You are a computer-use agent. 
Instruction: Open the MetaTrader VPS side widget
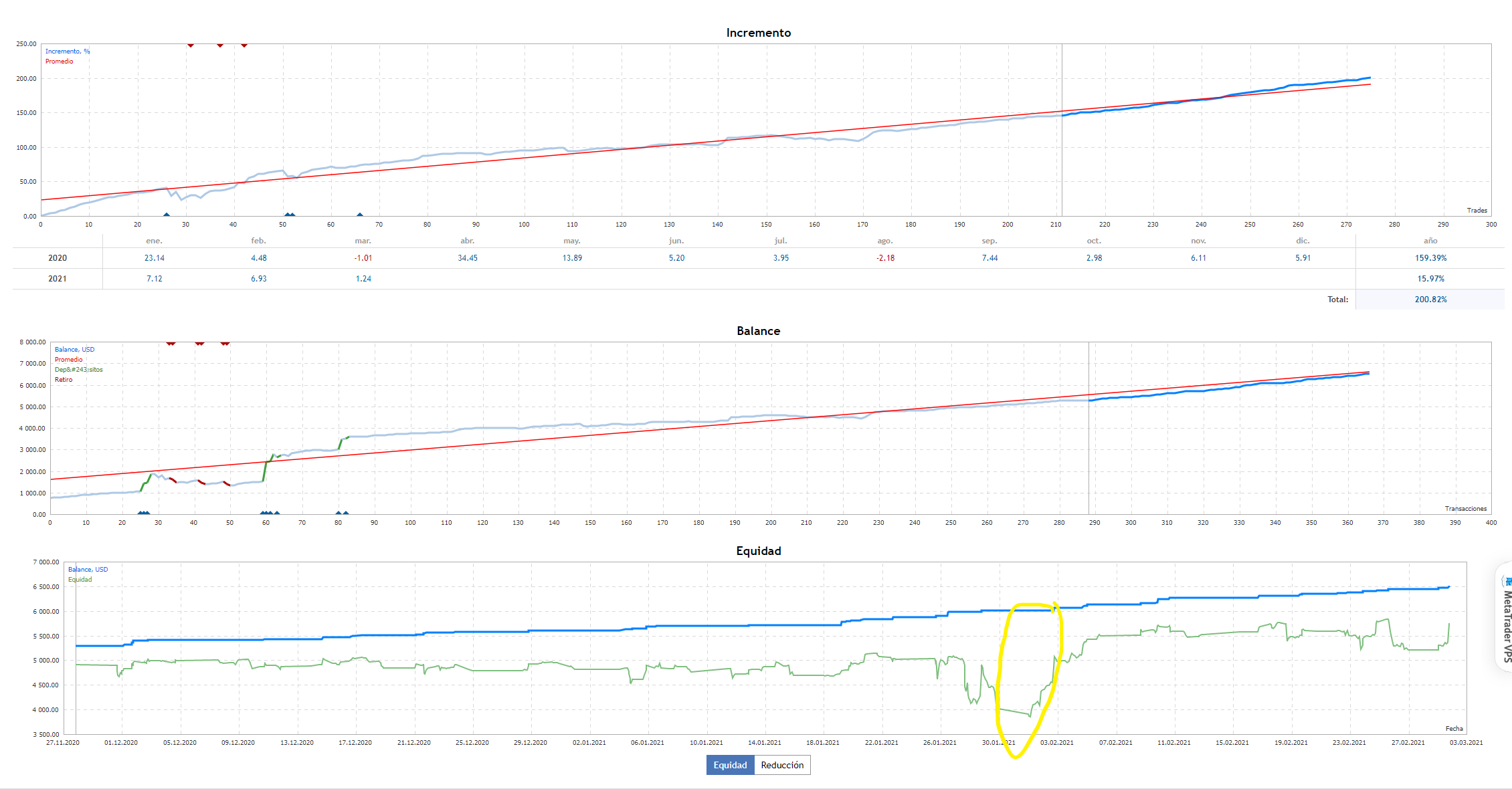point(1505,618)
